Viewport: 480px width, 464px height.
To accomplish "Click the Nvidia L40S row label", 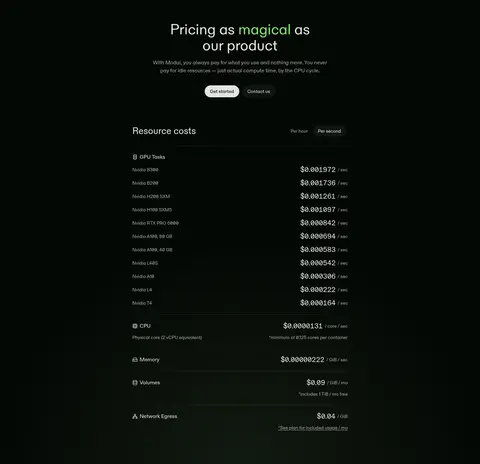I will click(x=145, y=263).
